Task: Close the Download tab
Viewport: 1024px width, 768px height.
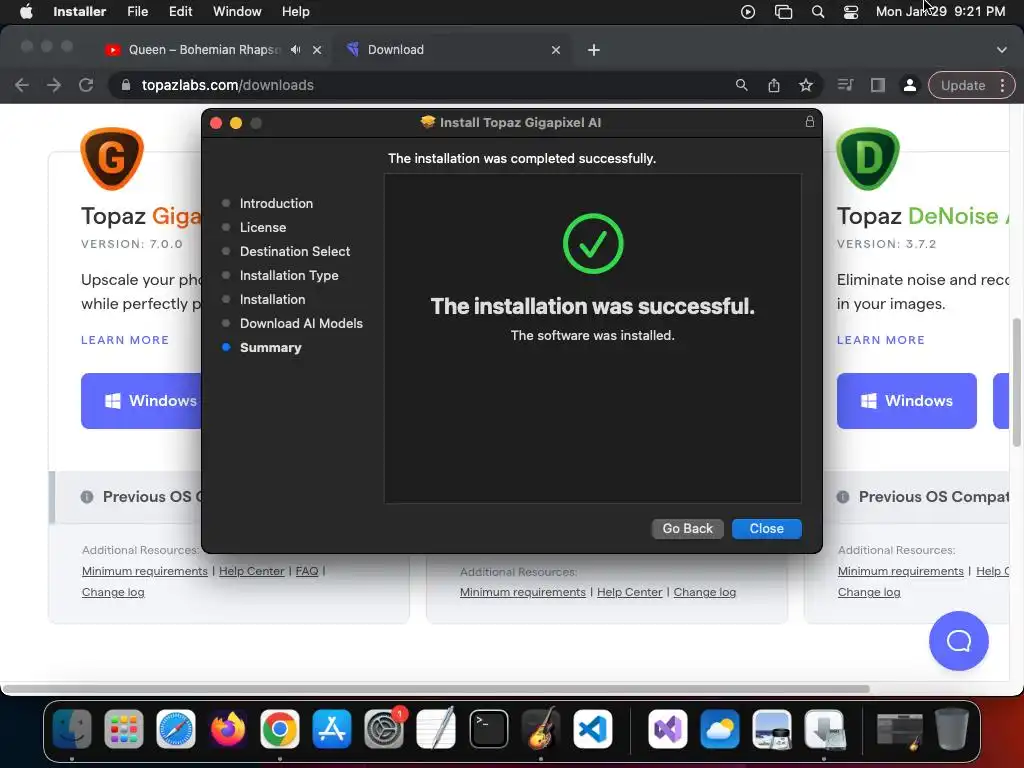Action: (556, 50)
